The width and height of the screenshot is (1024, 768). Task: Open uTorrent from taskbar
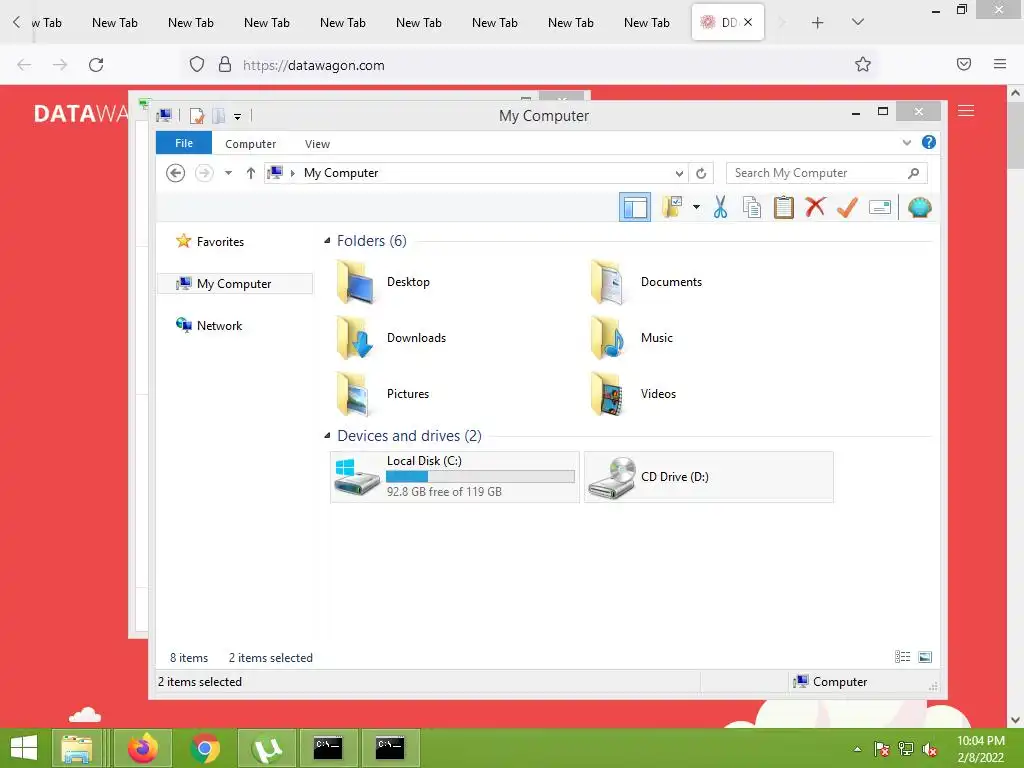(267, 748)
